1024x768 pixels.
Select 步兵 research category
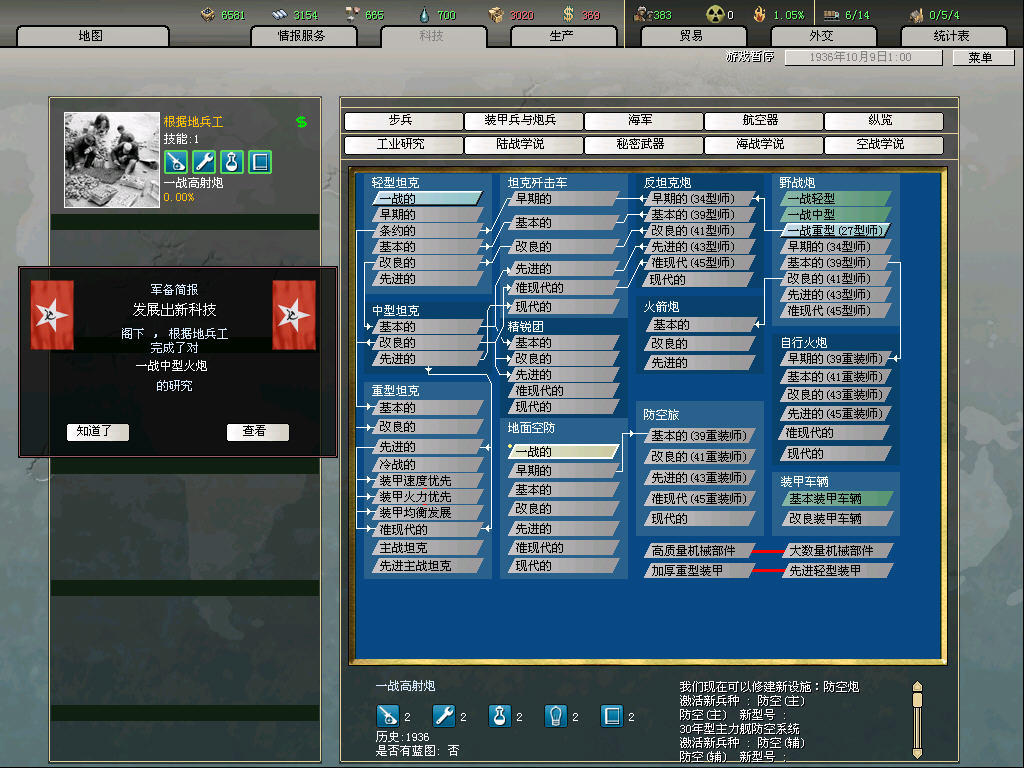pyautogui.click(x=403, y=121)
